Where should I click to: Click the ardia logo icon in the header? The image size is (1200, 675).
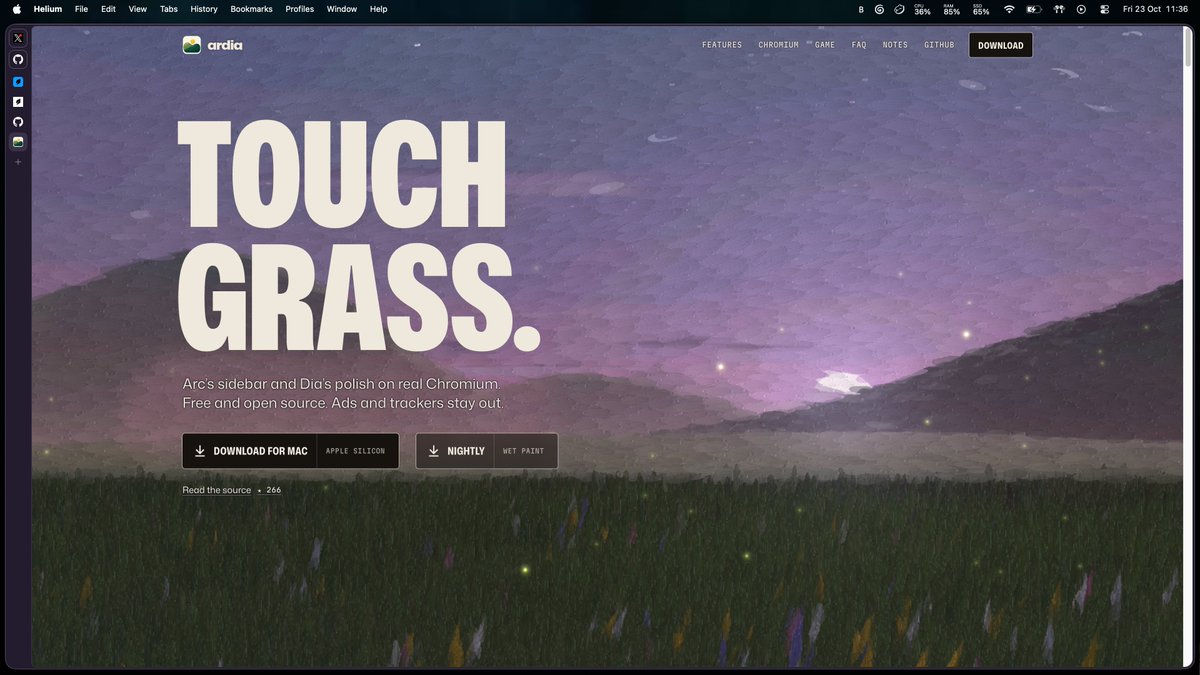coord(192,45)
